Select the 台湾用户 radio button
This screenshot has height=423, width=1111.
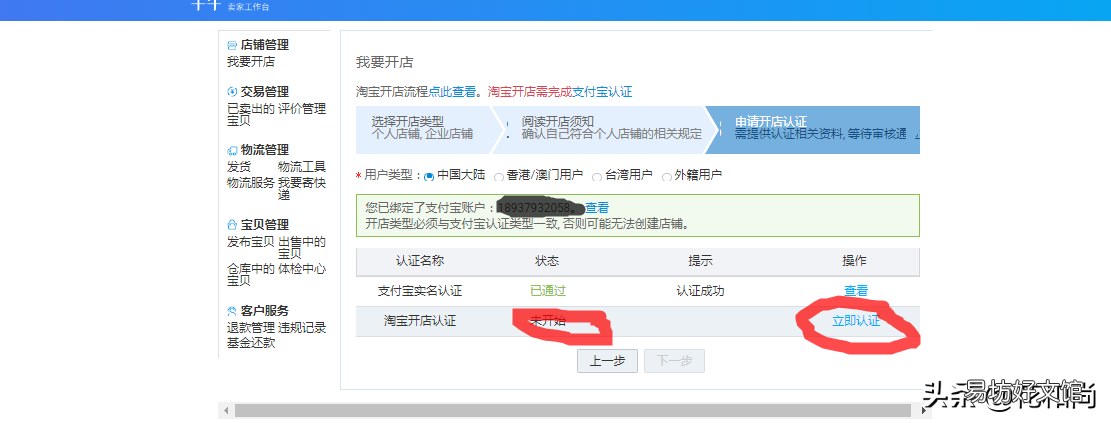pyautogui.click(x=597, y=177)
